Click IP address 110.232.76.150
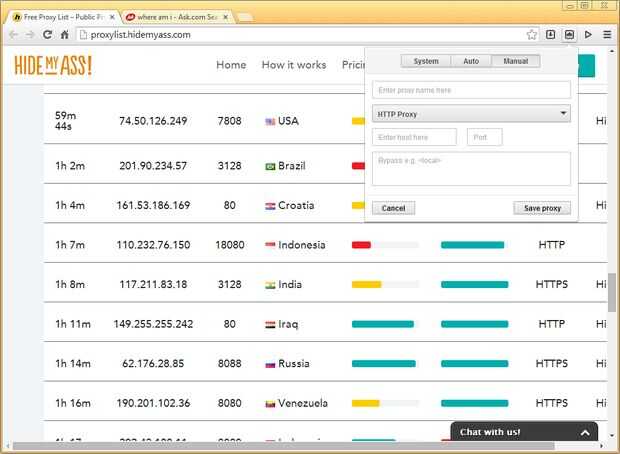The image size is (620, 454). tap(153, 245)
